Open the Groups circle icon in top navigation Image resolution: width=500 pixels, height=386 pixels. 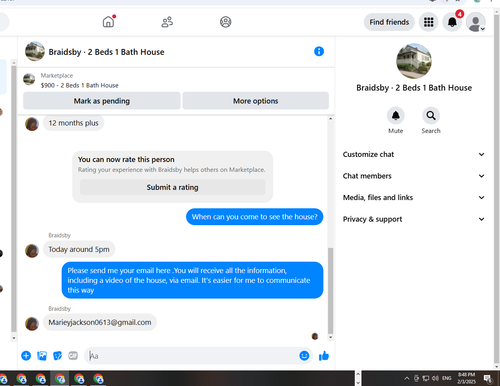pos(226,22)
